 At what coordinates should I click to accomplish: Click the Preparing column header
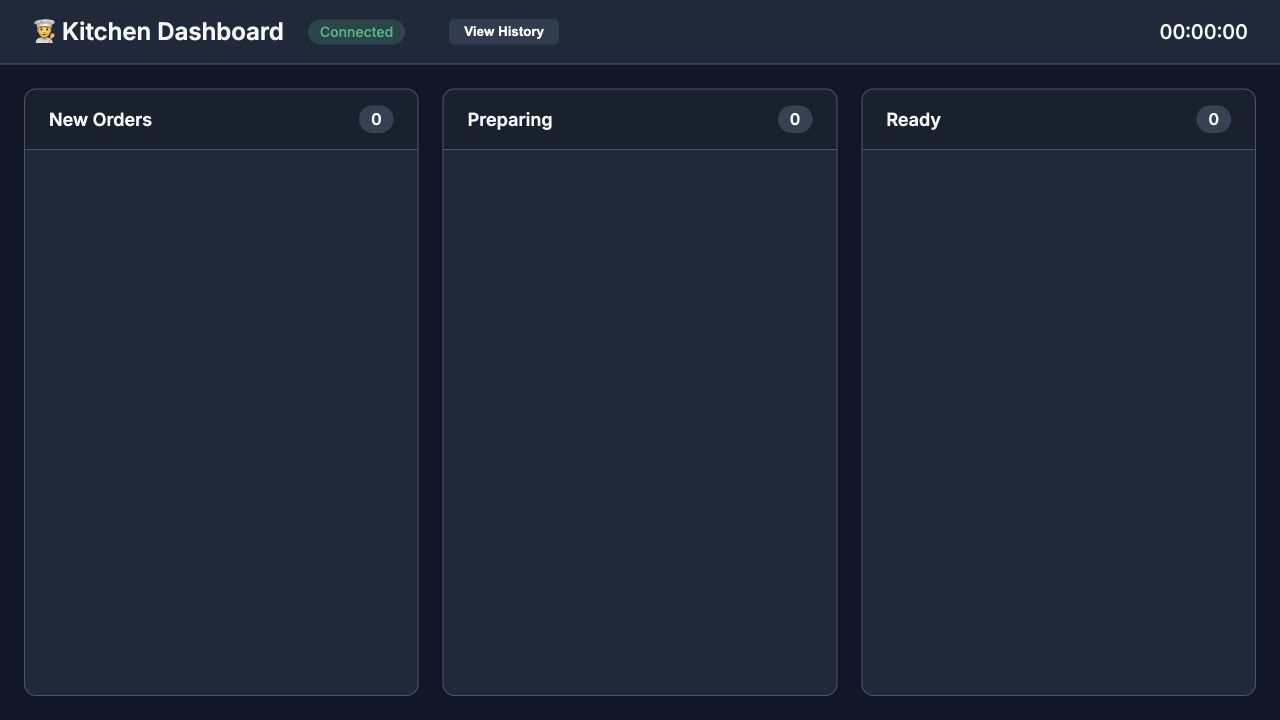pyautogui.click(x=640, y=120)
